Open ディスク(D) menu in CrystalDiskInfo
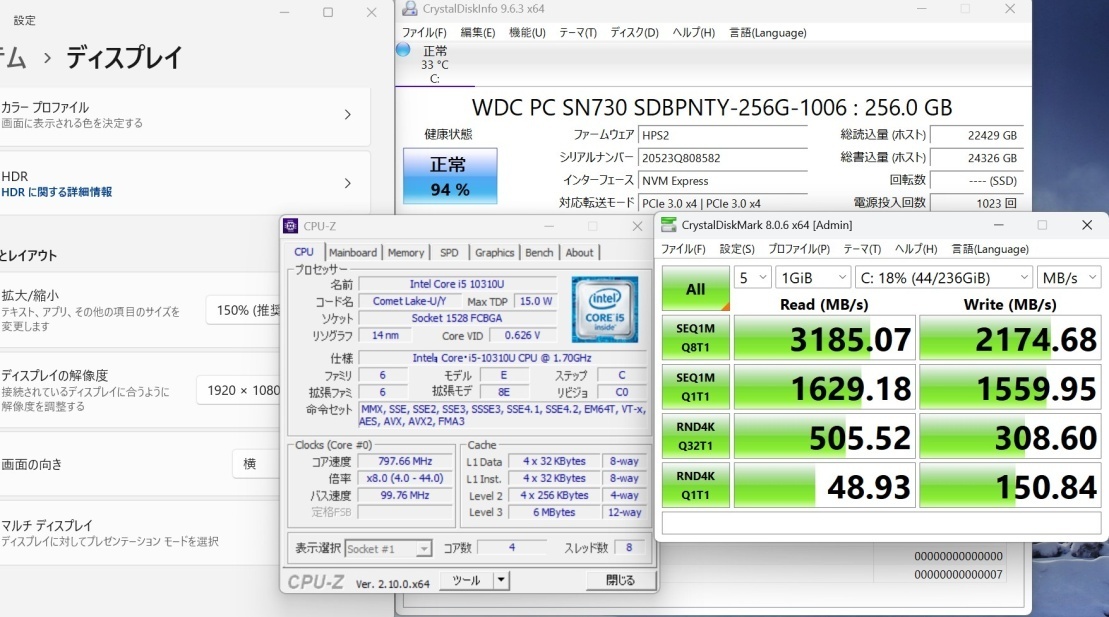The height and width of the screenshot is (617, 1109). (634, 33)
